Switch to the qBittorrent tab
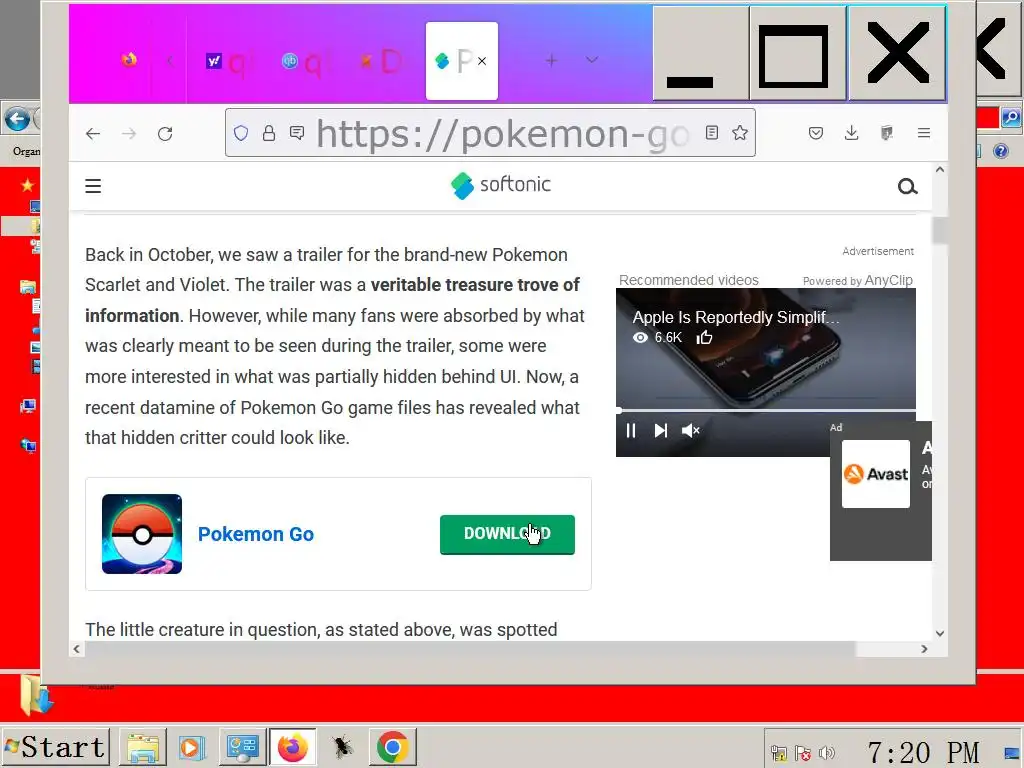The height and width of the screenshot is (768, 1024). pyautogui.click(x=302, y=61)
